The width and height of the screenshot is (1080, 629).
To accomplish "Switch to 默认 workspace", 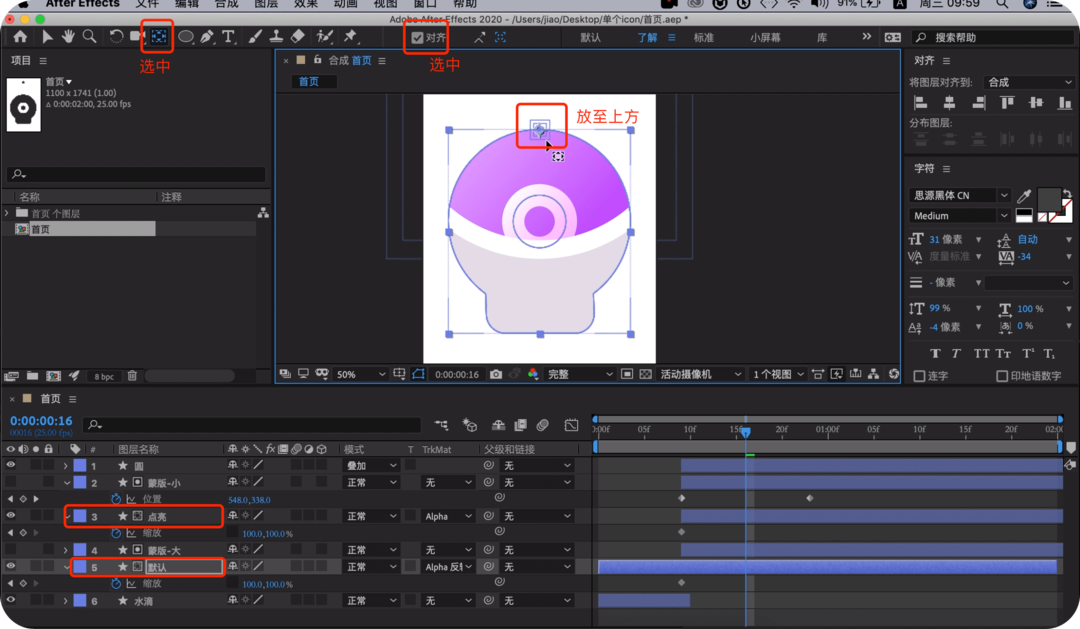I will (590, 37).
